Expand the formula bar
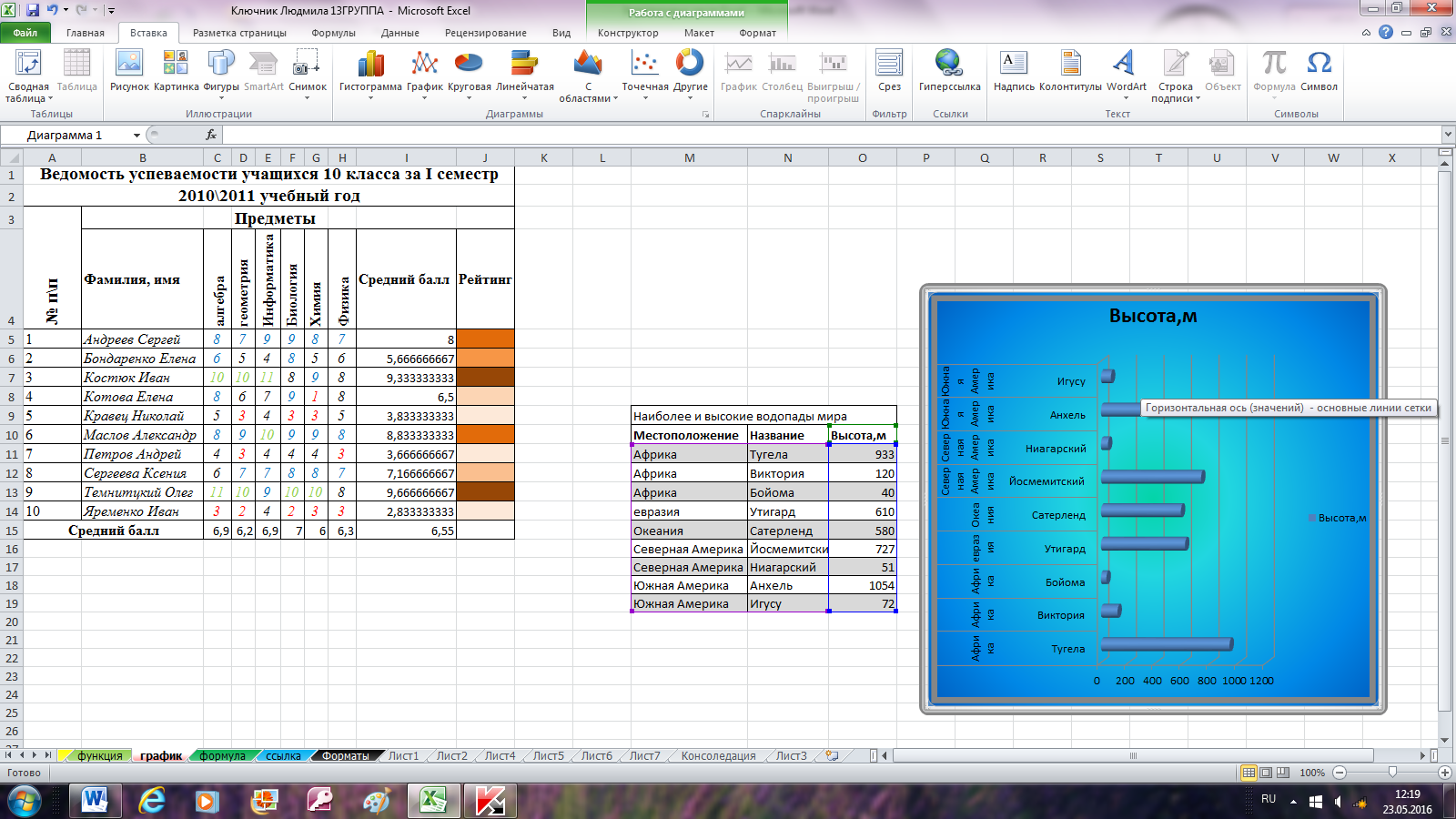 1447,136
